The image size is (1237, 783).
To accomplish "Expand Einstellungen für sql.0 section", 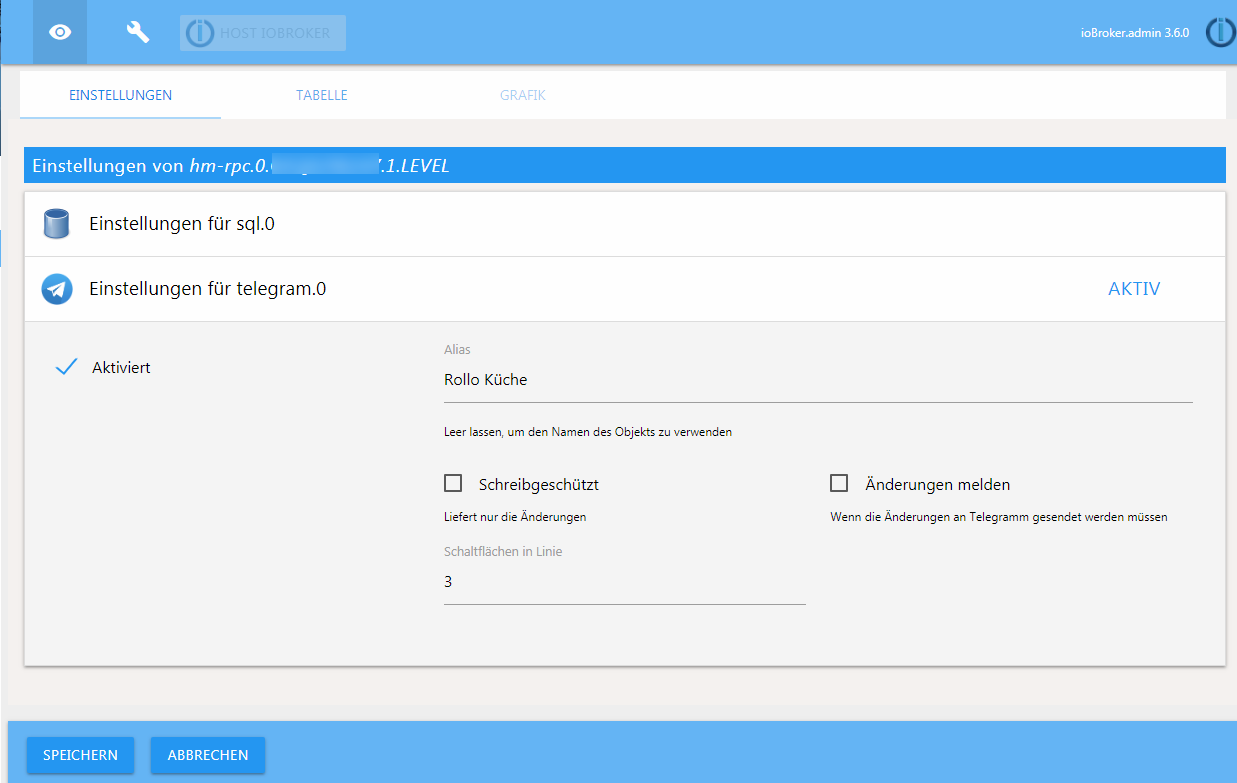I will click(x=624, y=224).
